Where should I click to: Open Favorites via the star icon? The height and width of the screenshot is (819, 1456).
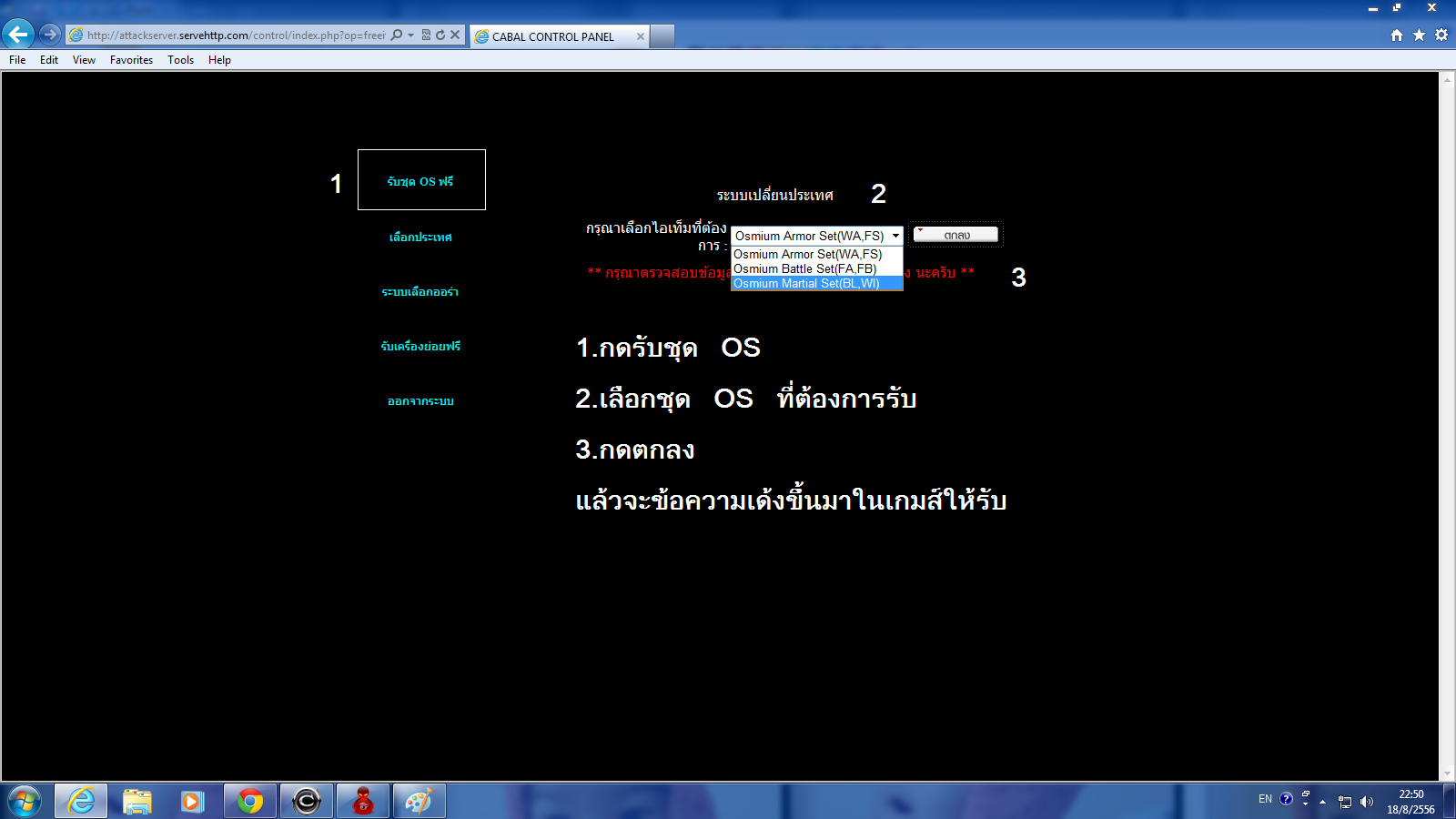pos(1419,35)
